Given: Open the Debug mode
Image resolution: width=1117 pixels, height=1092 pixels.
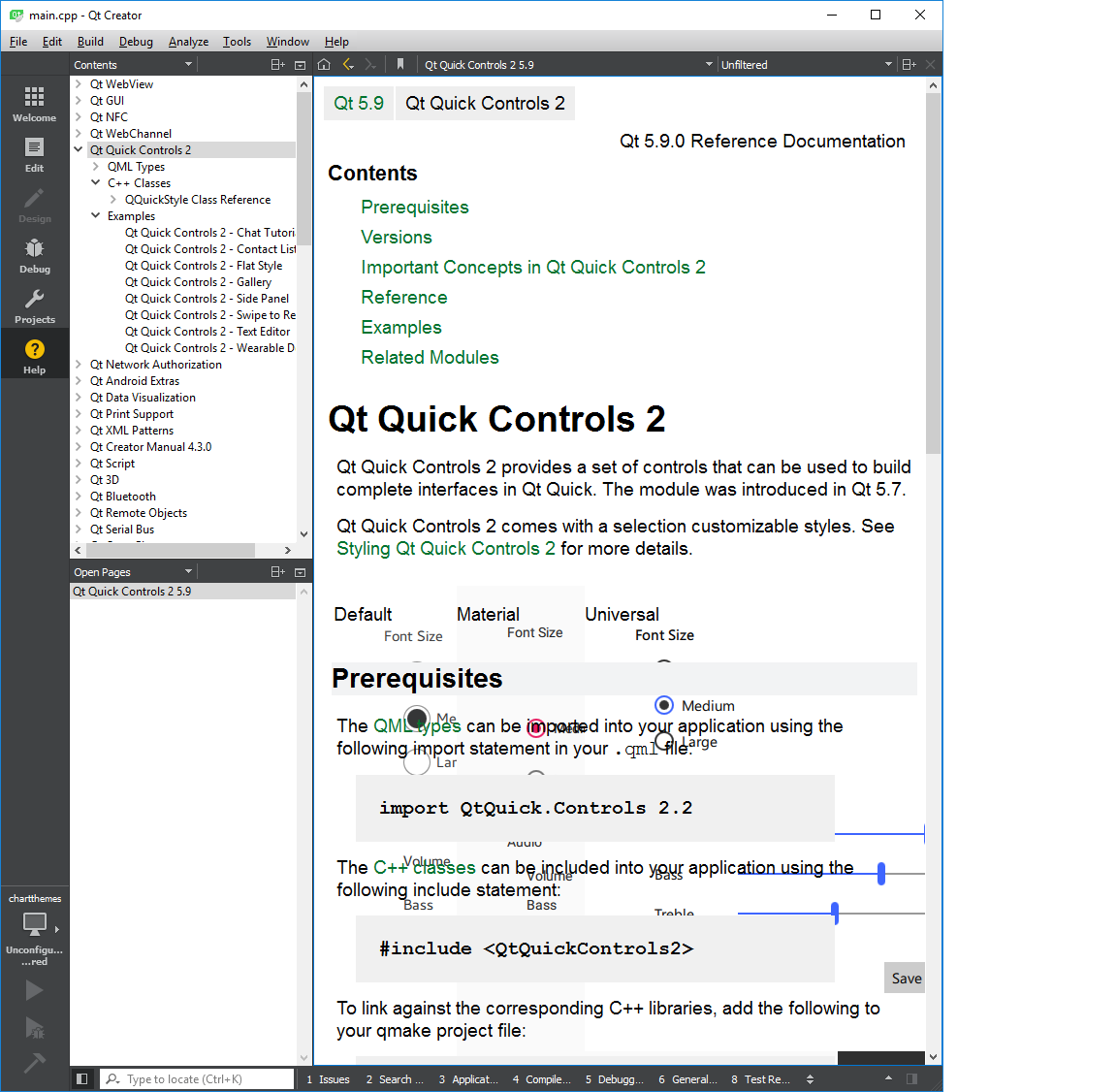Looking at the screenshot, I should (x=34, y=254).
